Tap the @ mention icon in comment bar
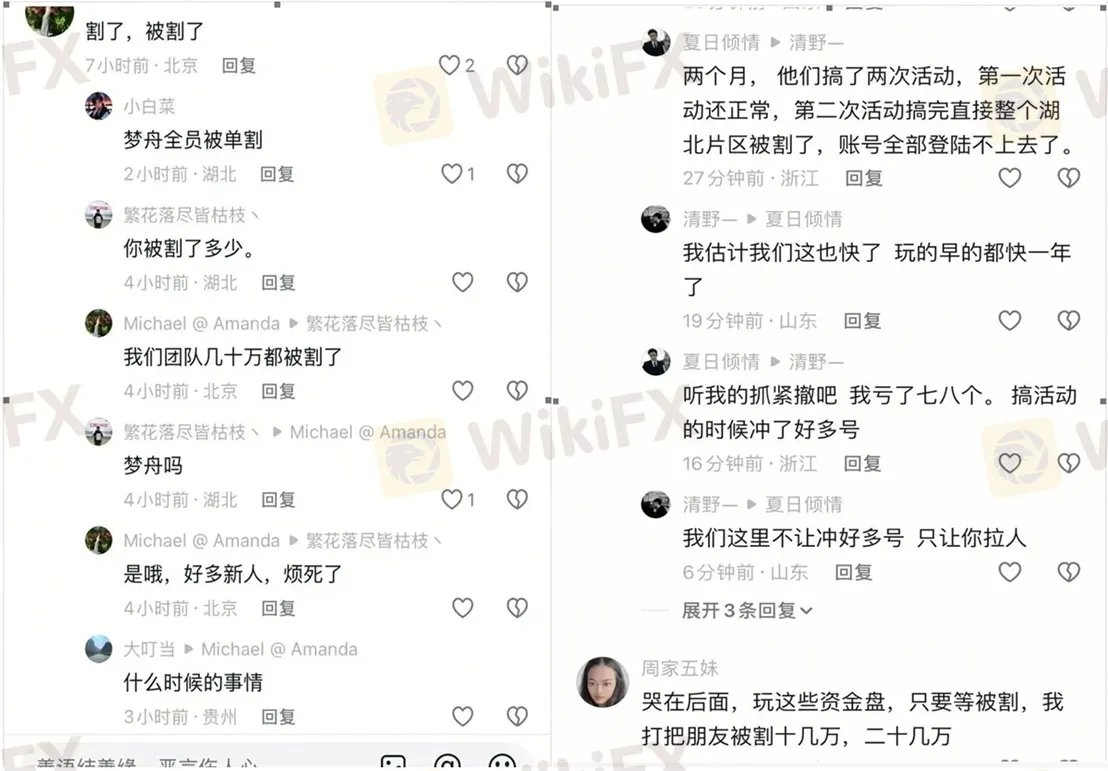The height and width of the screenshot is (771, 1108). tap(448, 763)
